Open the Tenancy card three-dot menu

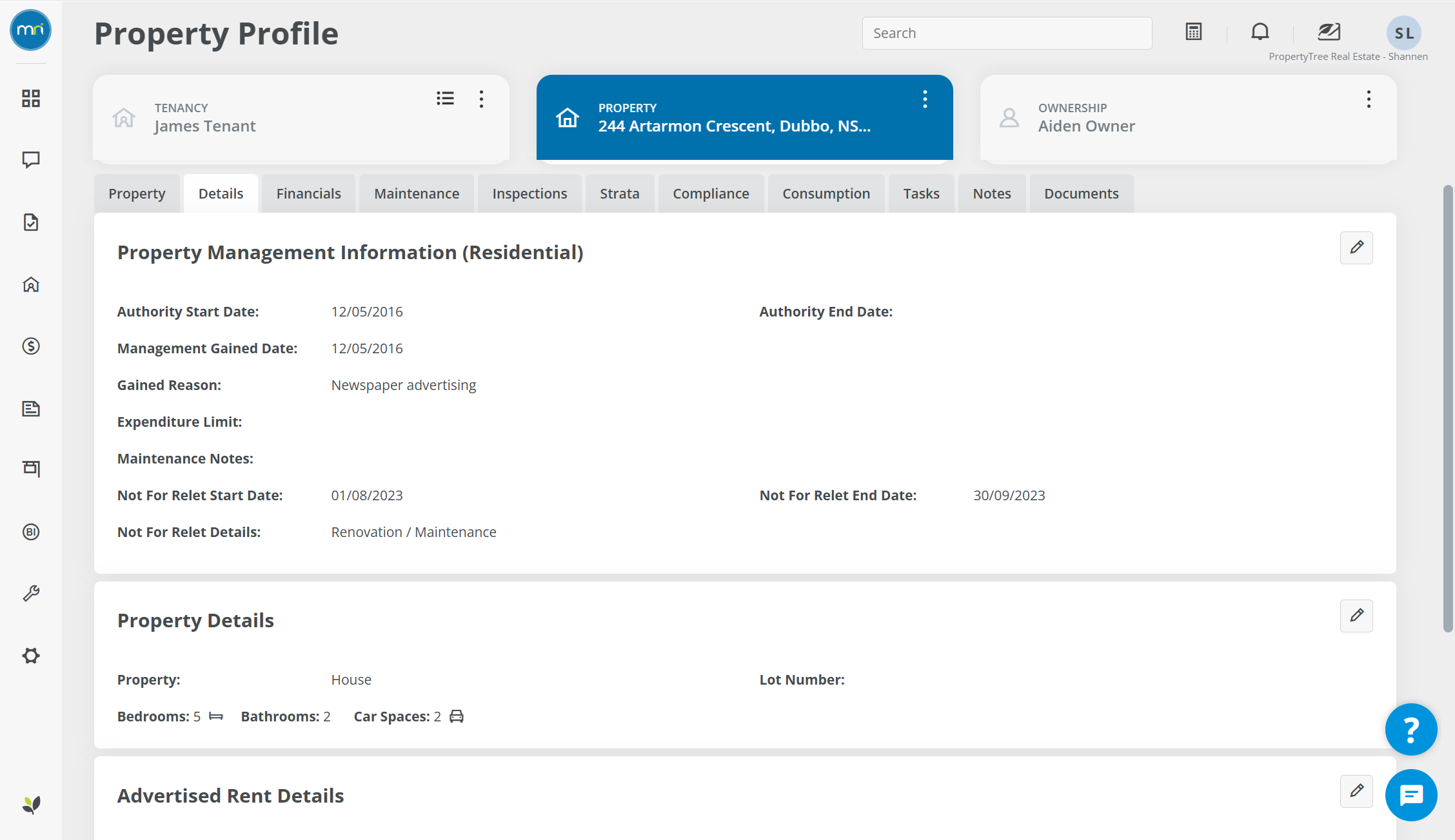[481, 99]
